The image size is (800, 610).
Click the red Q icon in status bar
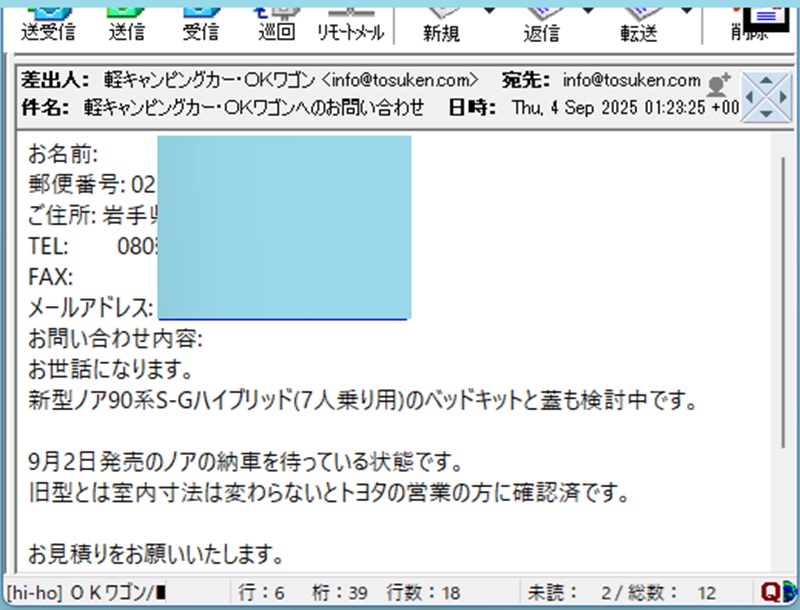tap(774, 592)
